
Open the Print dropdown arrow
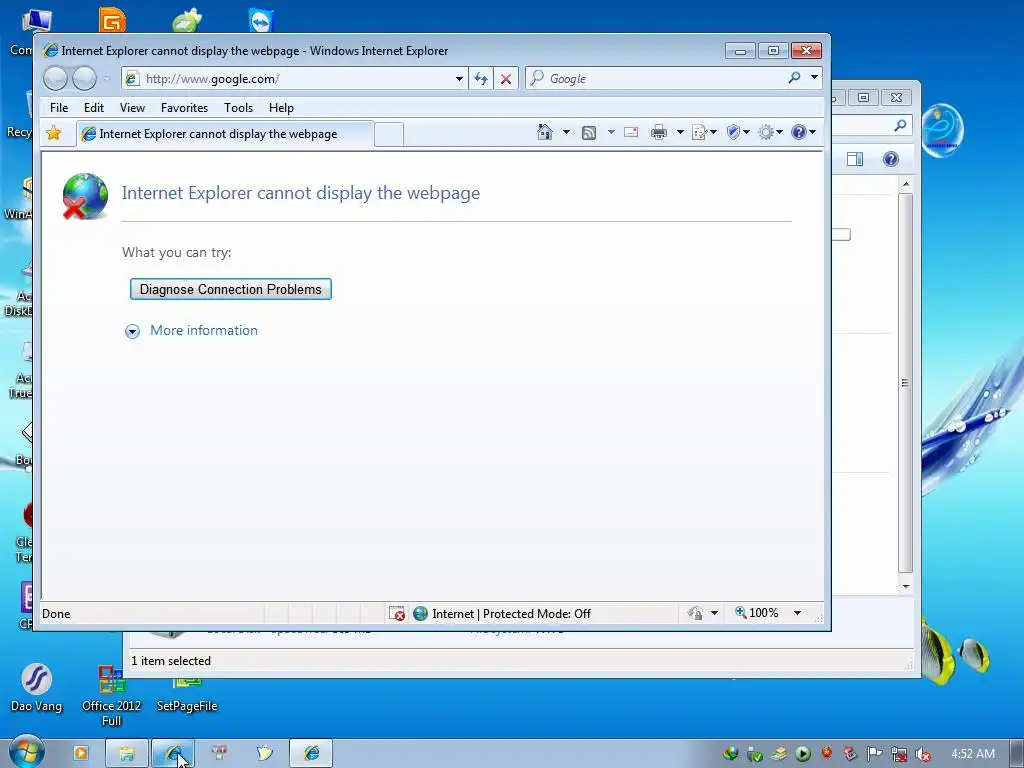pyautogui.click(x=680, y=133)
